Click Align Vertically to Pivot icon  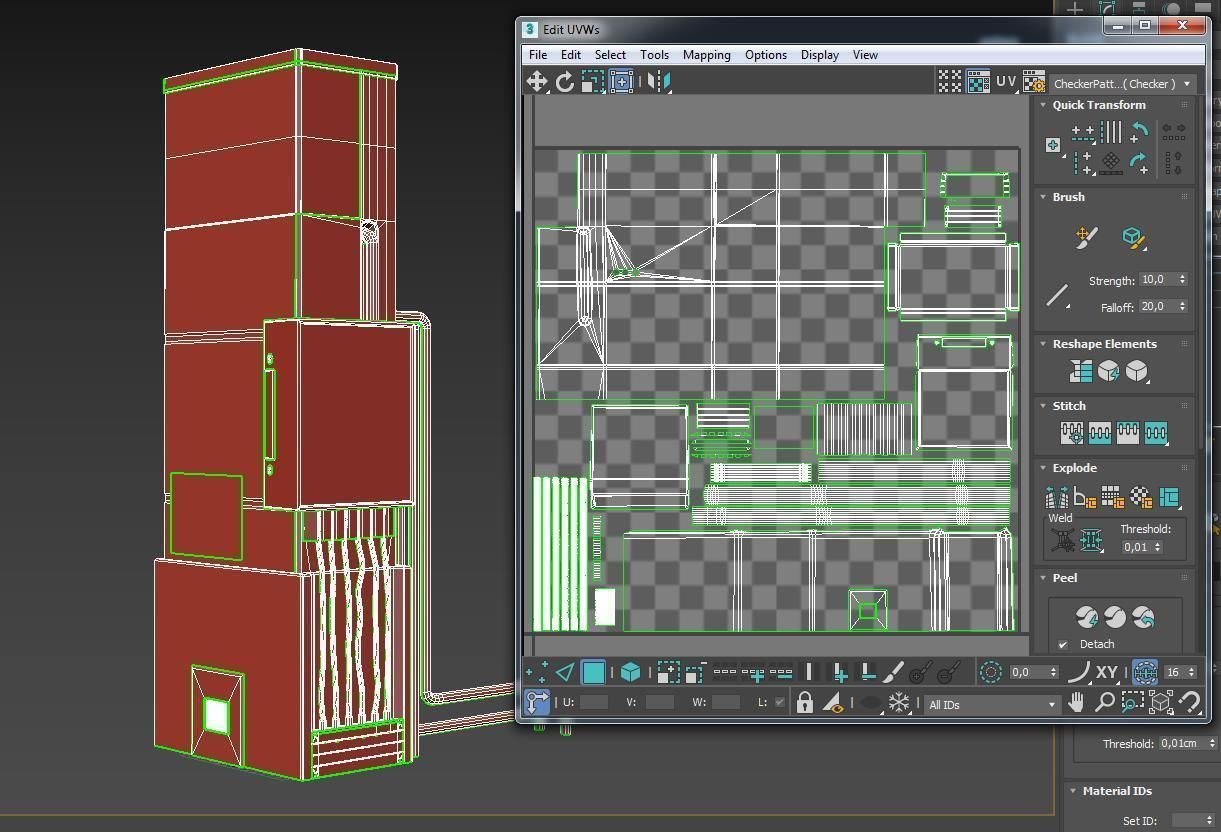point(1083,162)
